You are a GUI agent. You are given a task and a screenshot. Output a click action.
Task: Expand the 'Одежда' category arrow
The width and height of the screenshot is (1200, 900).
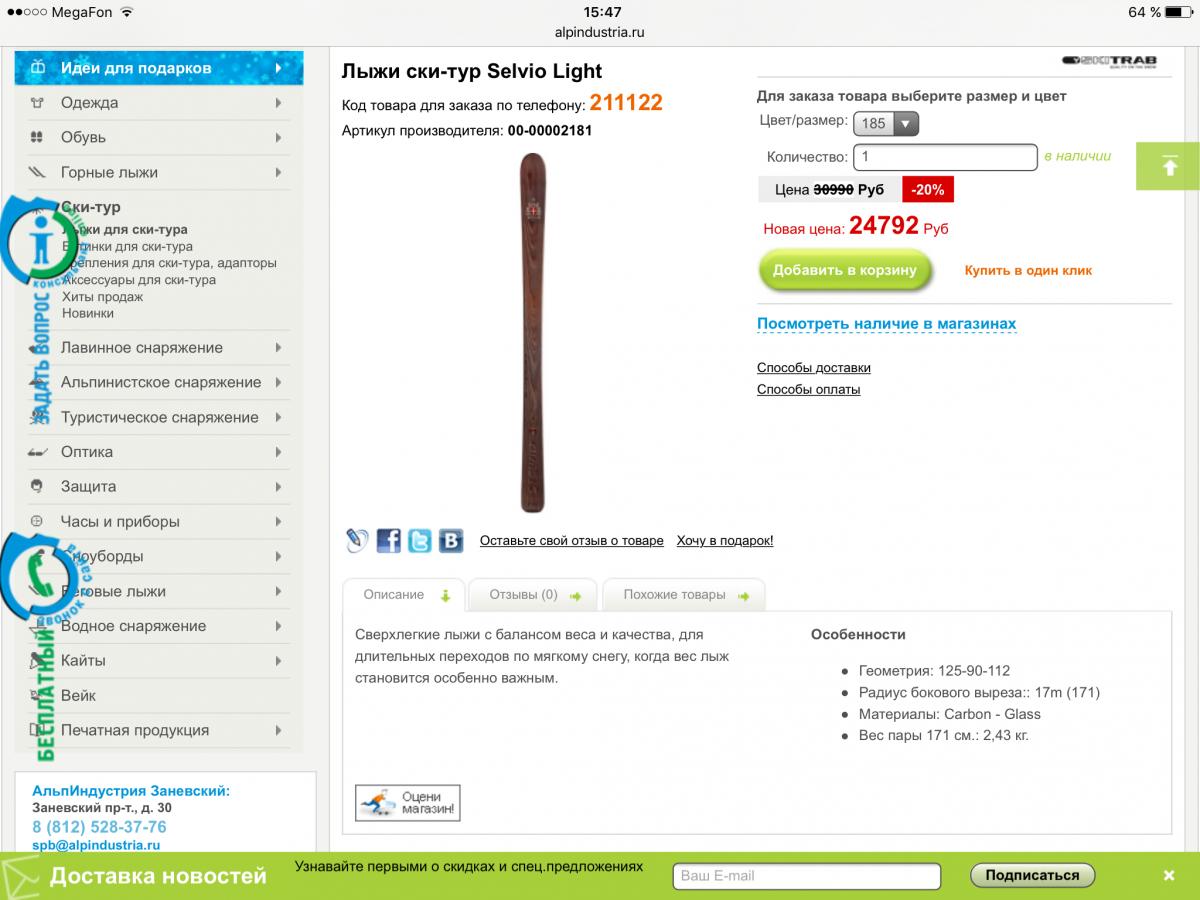(278, 103)
